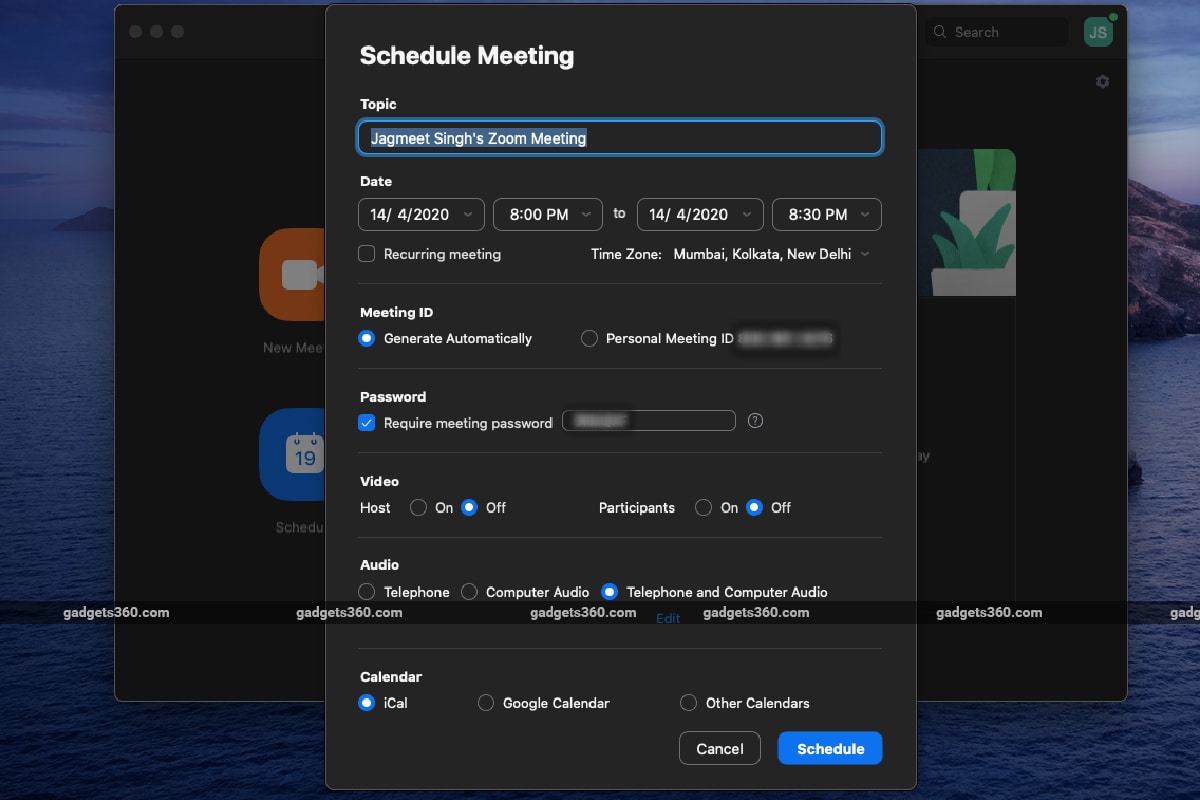The width and height of the screenshot is (1200, 800).
Task: Click the Cancel button
Action: pos(720,748)
